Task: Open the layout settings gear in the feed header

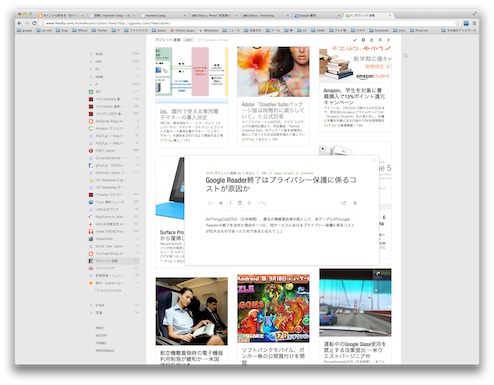Action: 363,40
